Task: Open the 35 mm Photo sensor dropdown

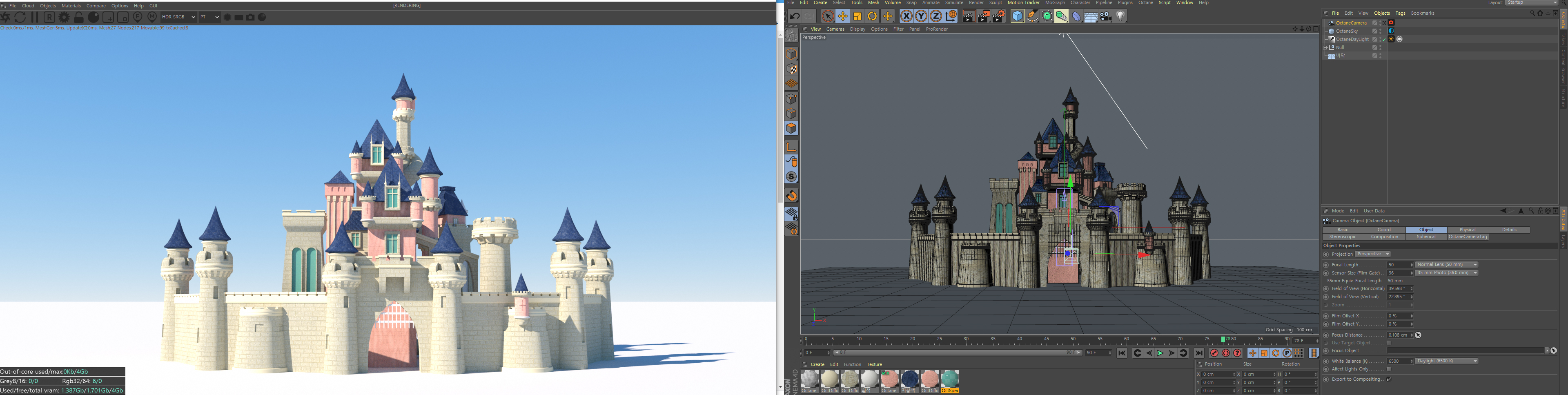Action: (x=1446, y=273)
